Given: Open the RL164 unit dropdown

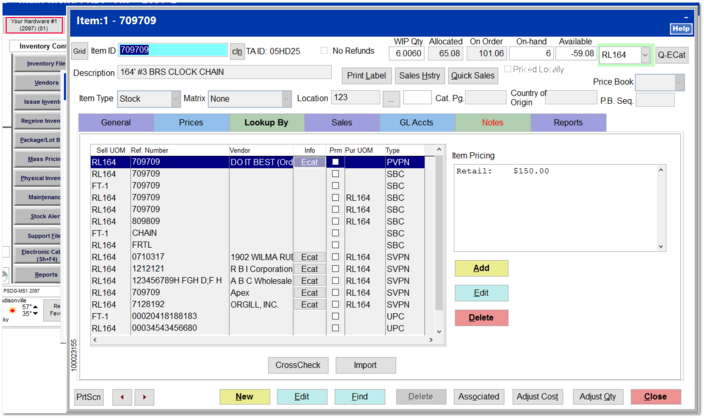Looking at the screenshot, I should (x=645, y=55).
